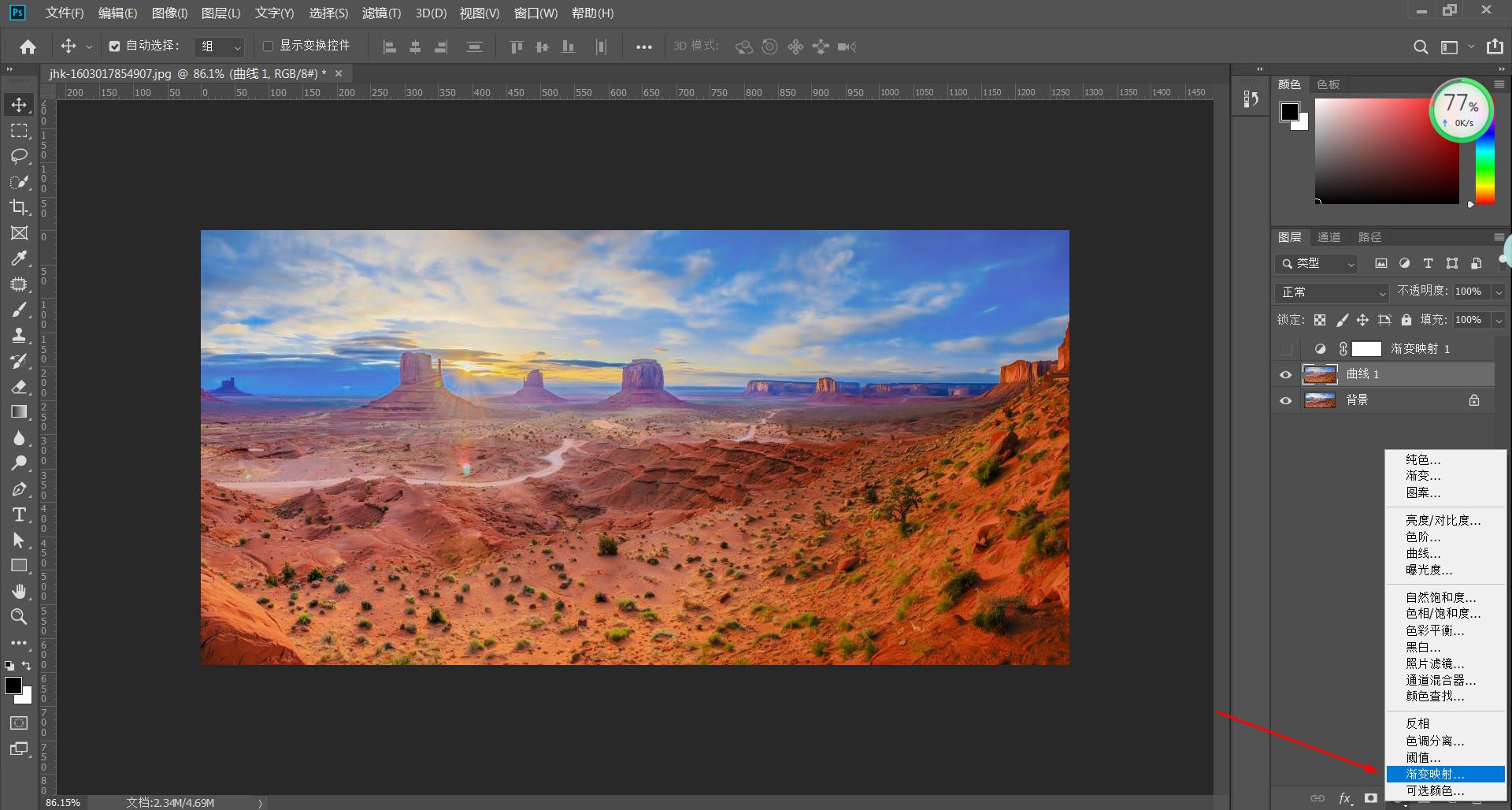Viewport: 1512px width, 810px height.
Task: Show the 渐变映射 1 layer
Action: [x=1286, y=349]
